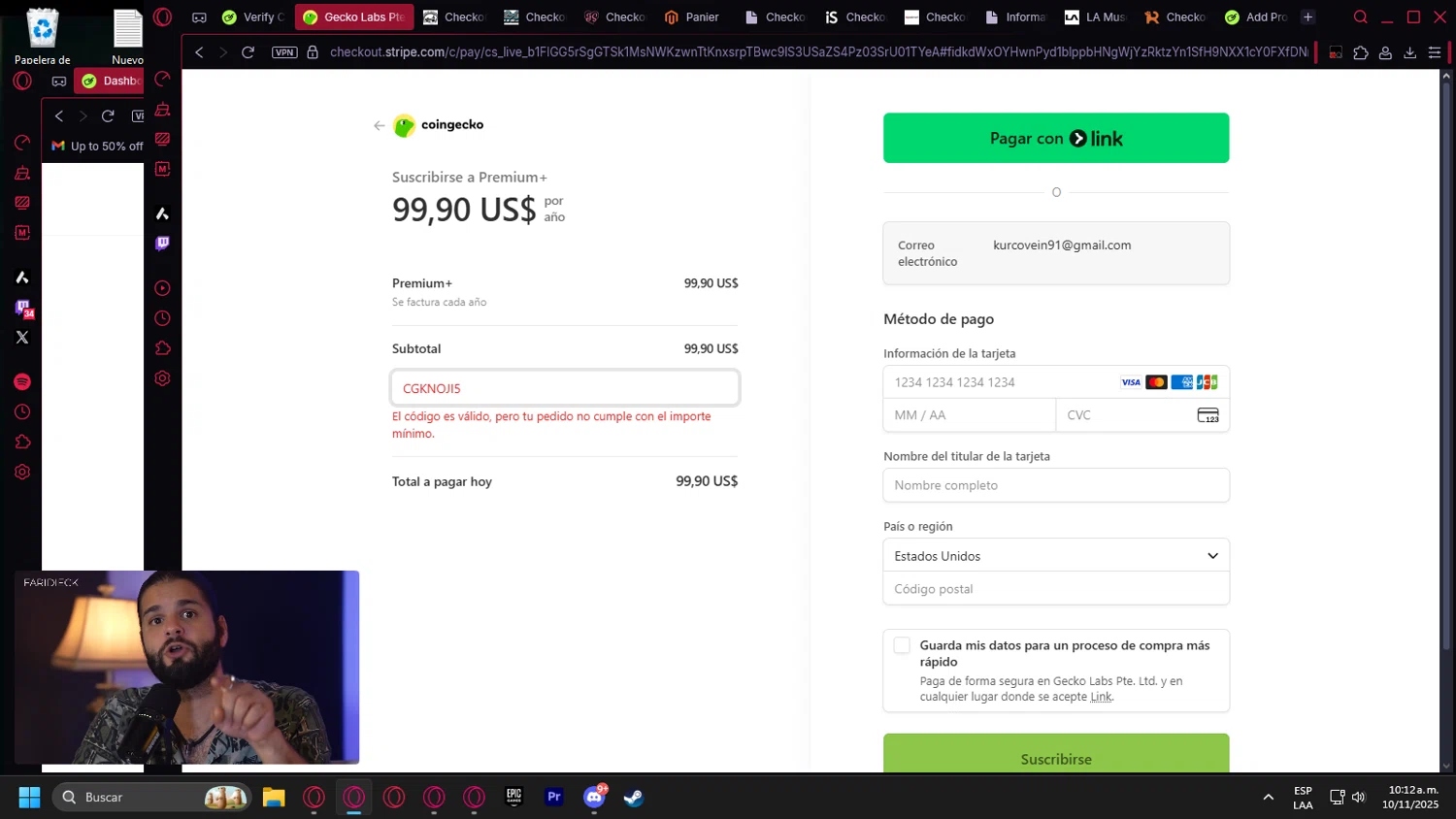1456x819 pixels.
Task: Open volume control in system tray
Action: [1358, 798]
